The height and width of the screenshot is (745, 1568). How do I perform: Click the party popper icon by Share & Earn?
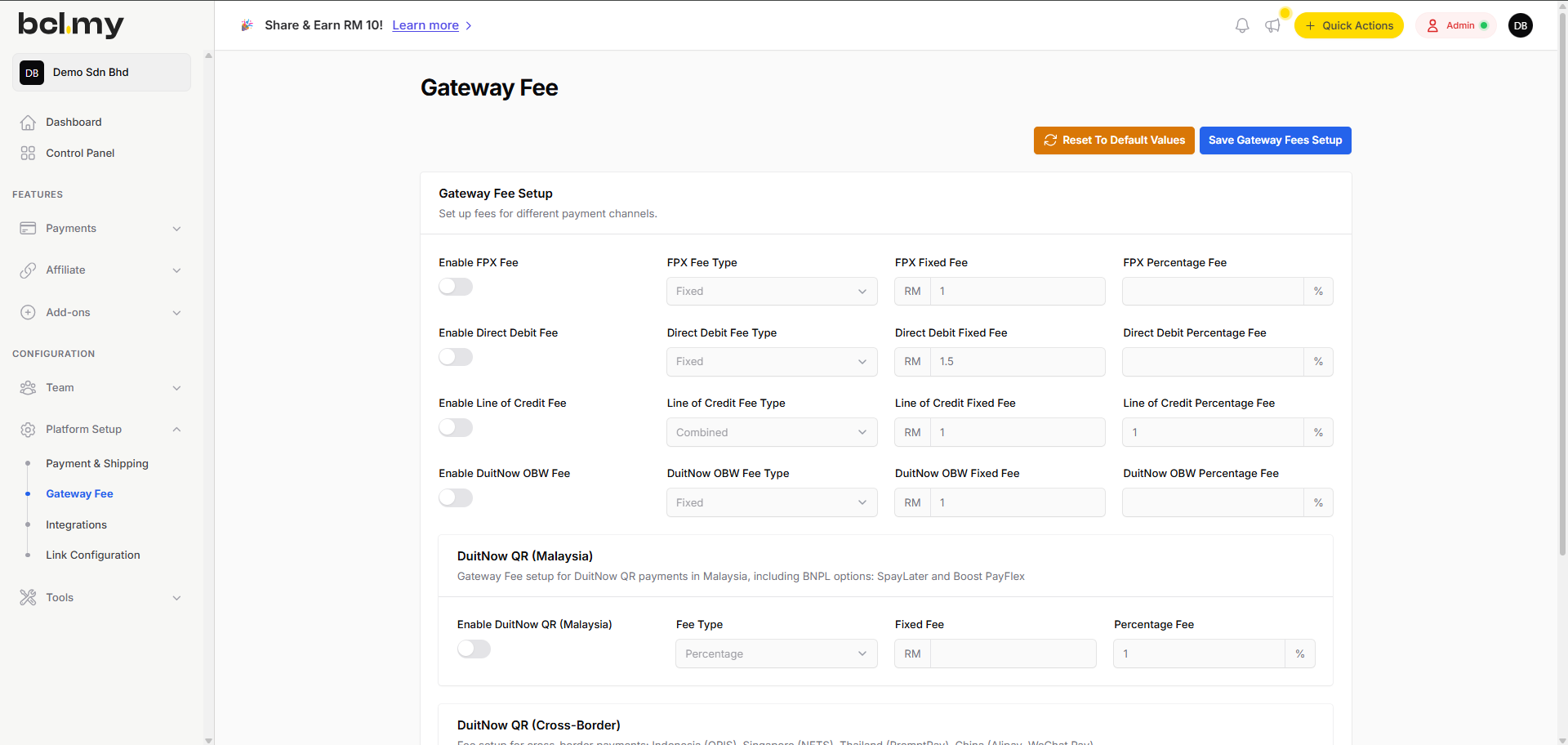247,25
